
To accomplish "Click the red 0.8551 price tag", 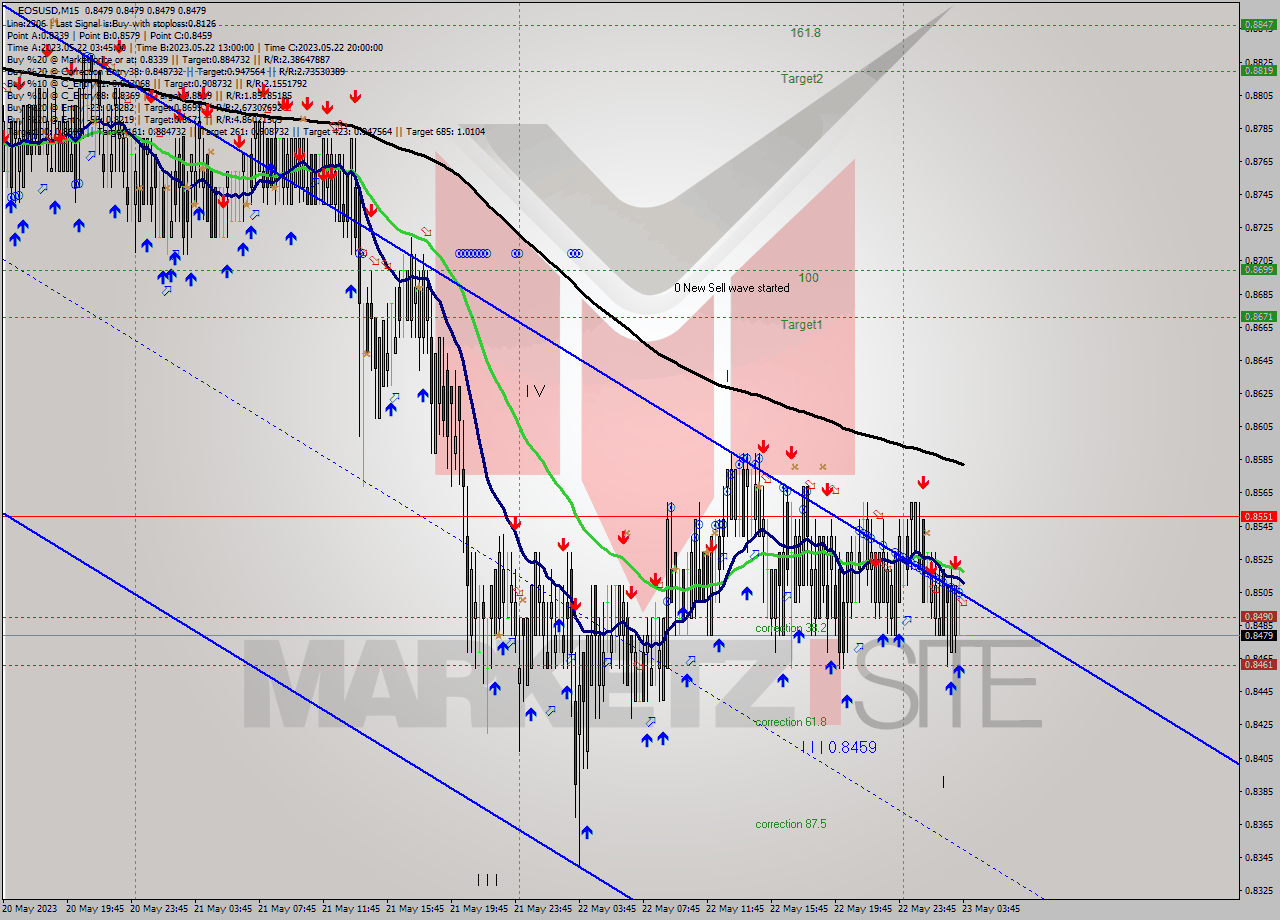I will click(x=1257, y=516).
